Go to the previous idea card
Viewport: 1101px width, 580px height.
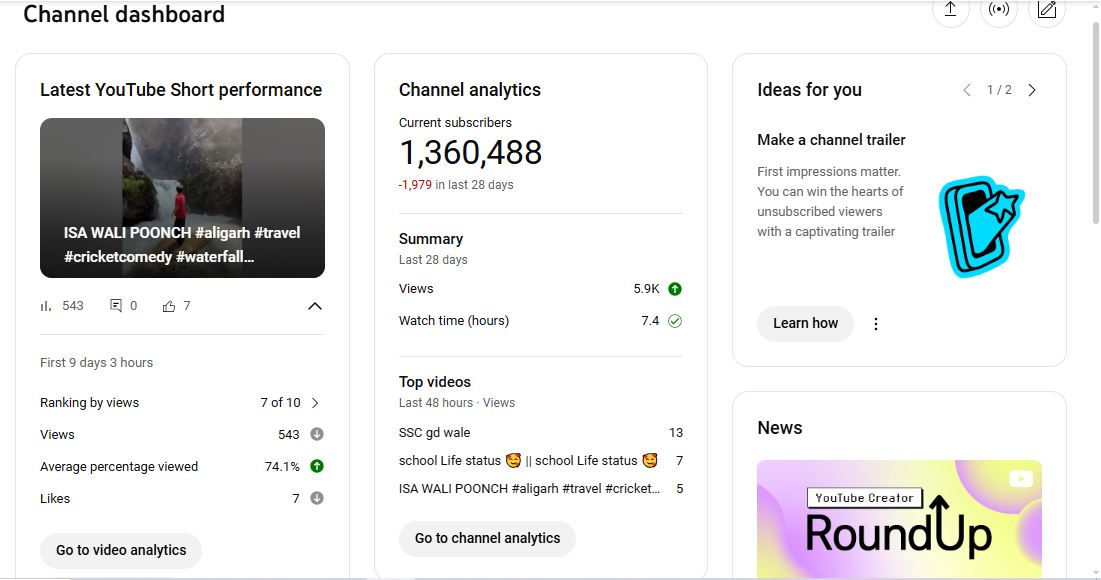(967, 90)
